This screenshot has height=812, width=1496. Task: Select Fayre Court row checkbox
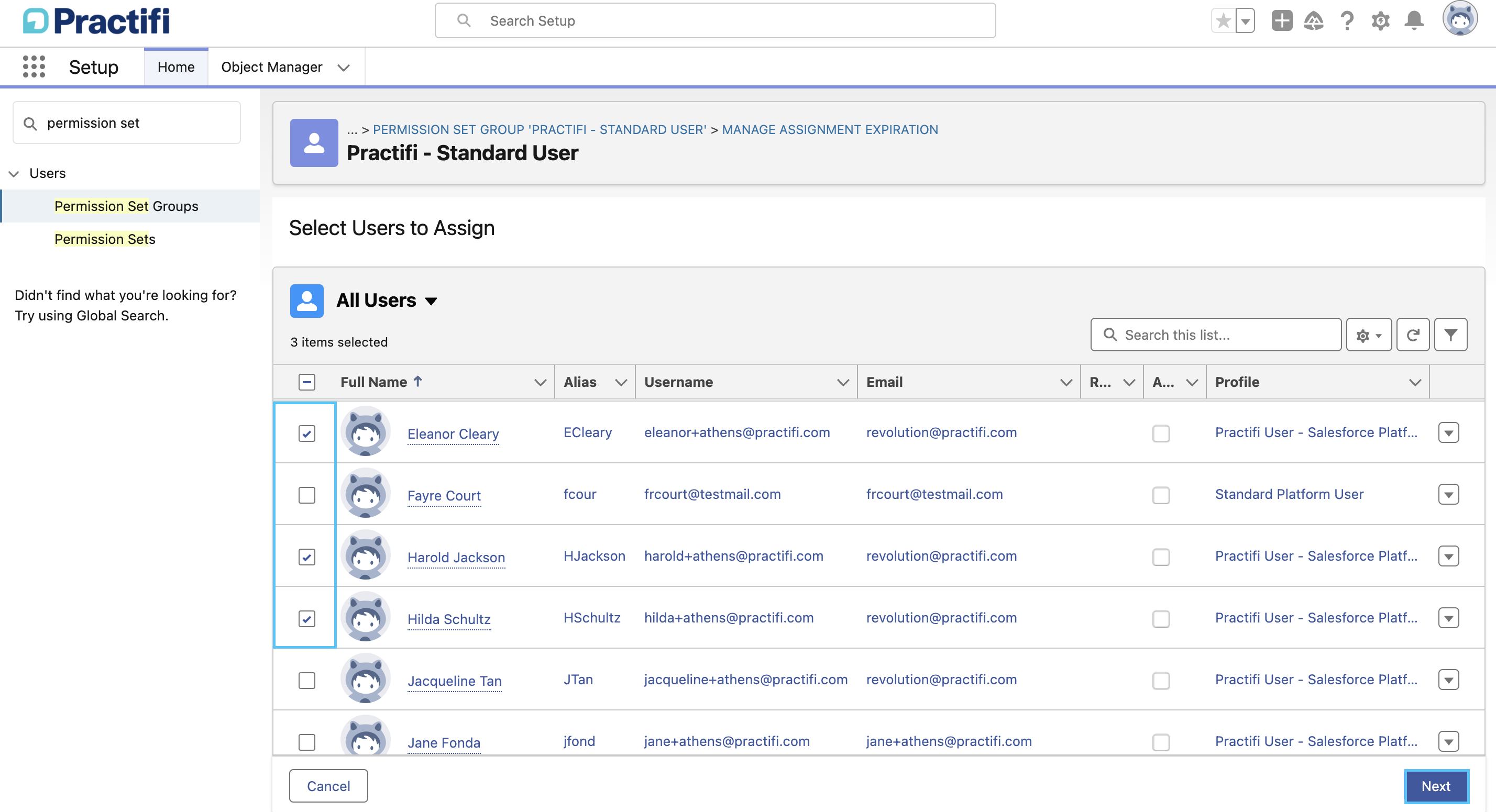pyautogui.click(x=306, y=495)
